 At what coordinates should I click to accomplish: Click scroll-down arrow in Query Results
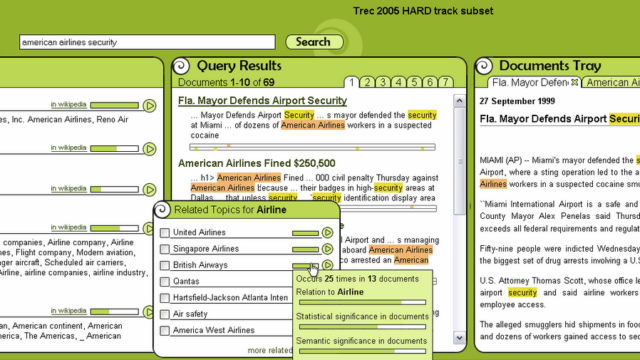pyautogui.click(x=459, y=338)
